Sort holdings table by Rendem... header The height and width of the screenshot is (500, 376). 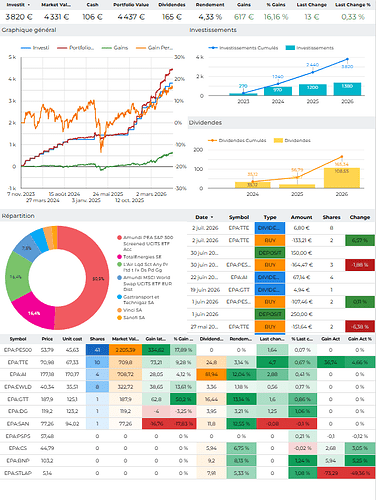pos(241,339)
